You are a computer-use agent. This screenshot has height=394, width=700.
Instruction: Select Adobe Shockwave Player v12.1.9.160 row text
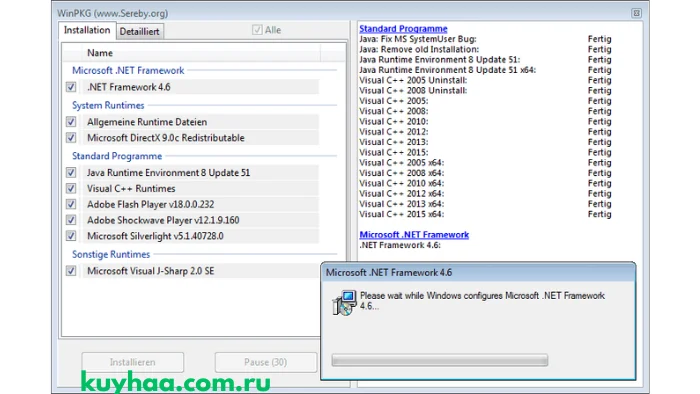(x=163, y=220)
